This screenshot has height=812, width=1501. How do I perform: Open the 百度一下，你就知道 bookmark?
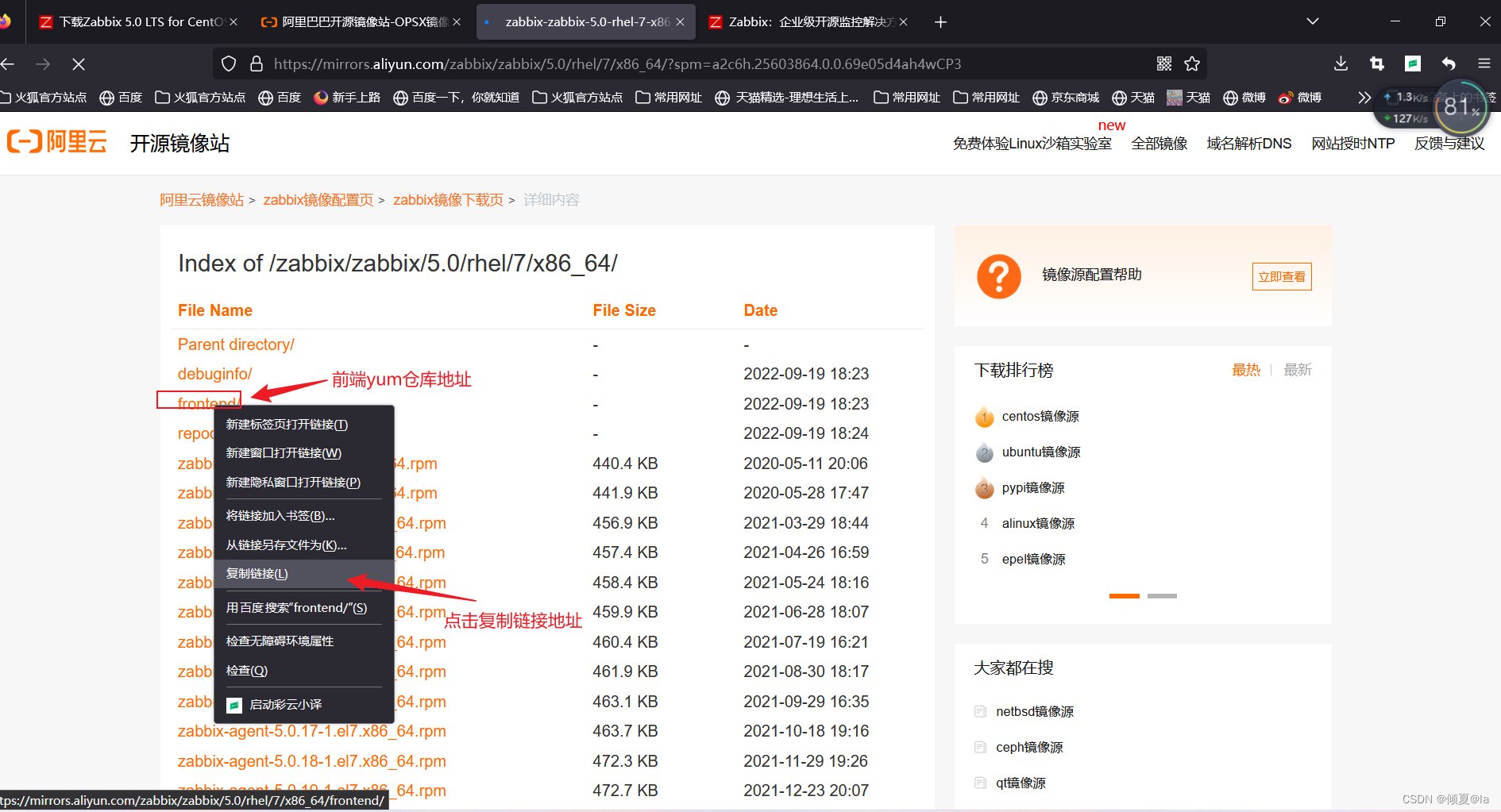[457, 98]
